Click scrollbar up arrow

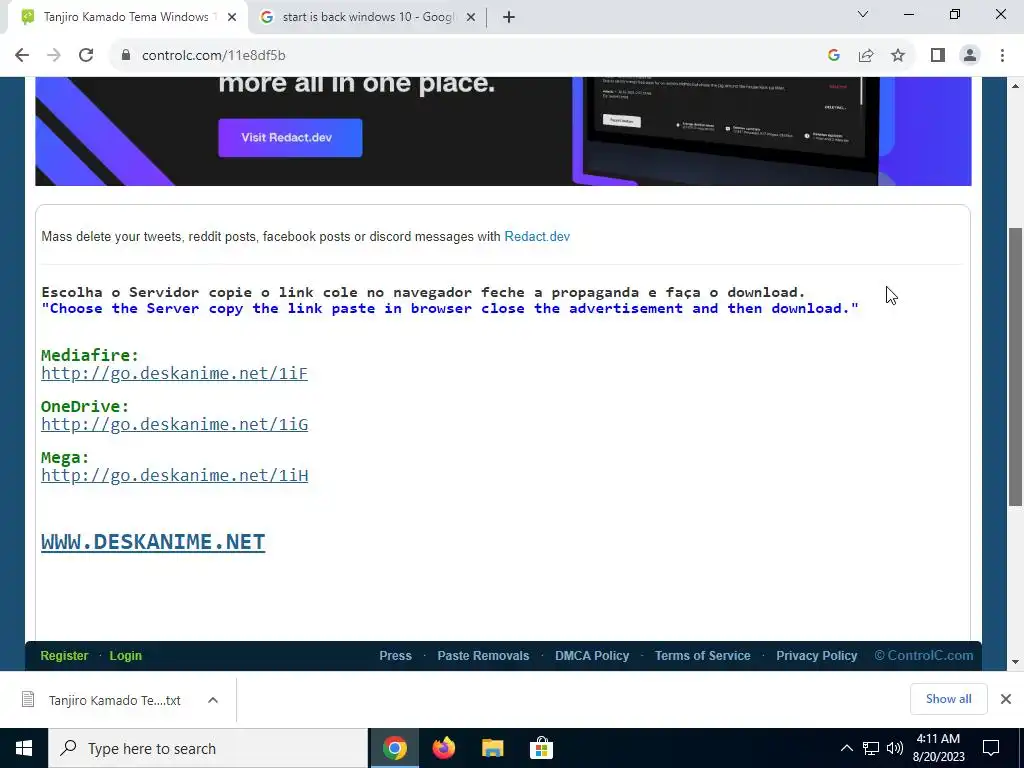tap(1015, 86)
